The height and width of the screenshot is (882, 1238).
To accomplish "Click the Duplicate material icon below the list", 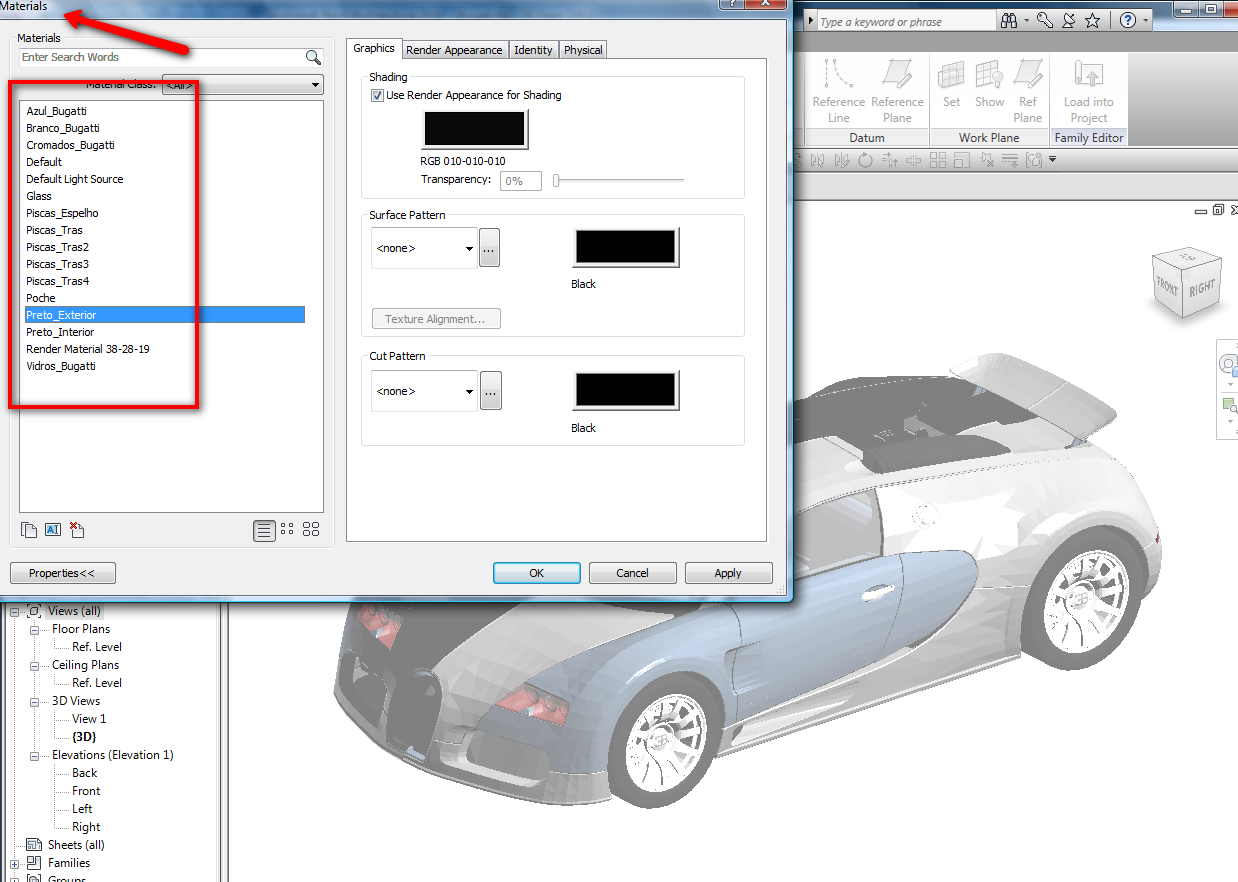I will tap(29, 530).
